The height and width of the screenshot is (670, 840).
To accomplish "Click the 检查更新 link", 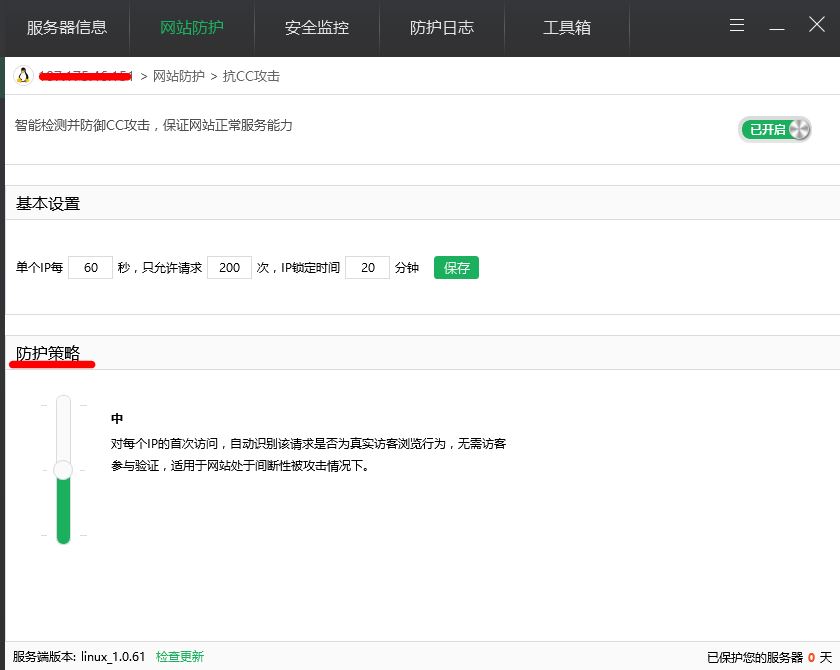I will point(180,657).
